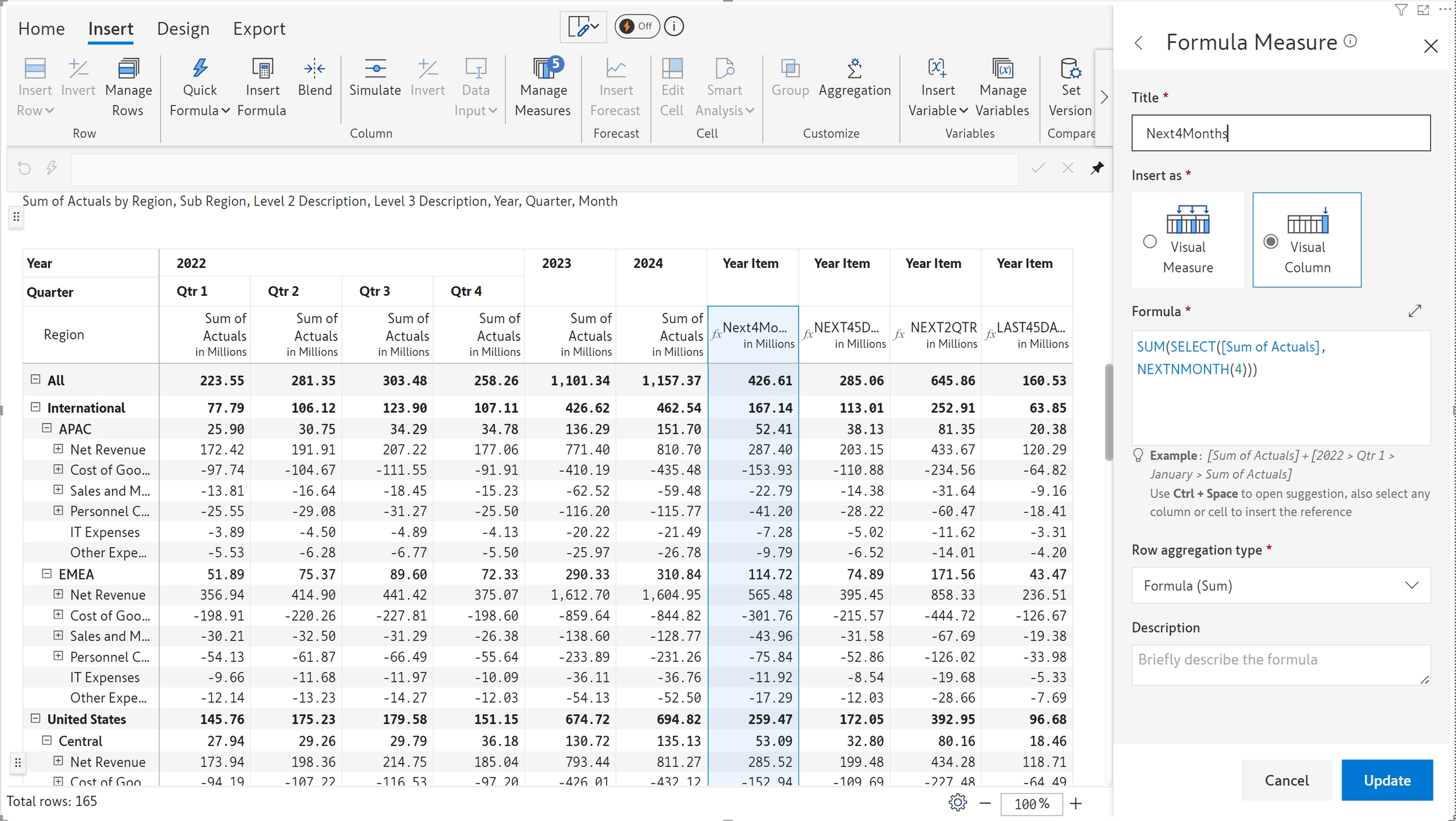The image size is (1456, 821).
Task: Collapse the International row group
Action: [x=36, y=407]
